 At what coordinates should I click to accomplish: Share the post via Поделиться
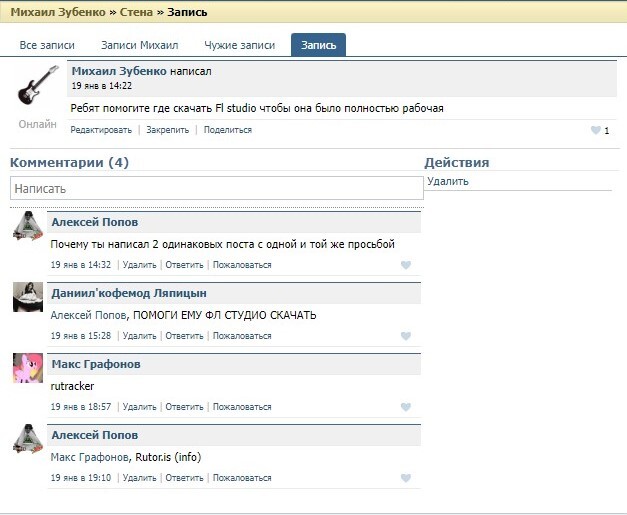tap(228, 130)
